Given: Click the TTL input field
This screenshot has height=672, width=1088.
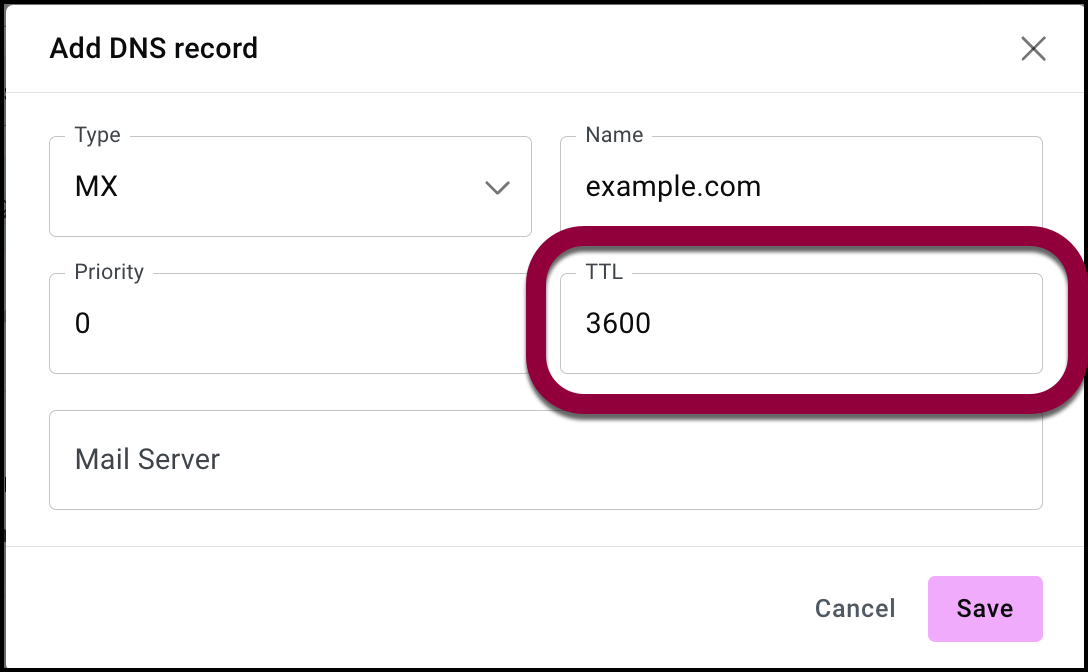Looking at the screenshot, I should pyautogui.click(x=800, y=324).
